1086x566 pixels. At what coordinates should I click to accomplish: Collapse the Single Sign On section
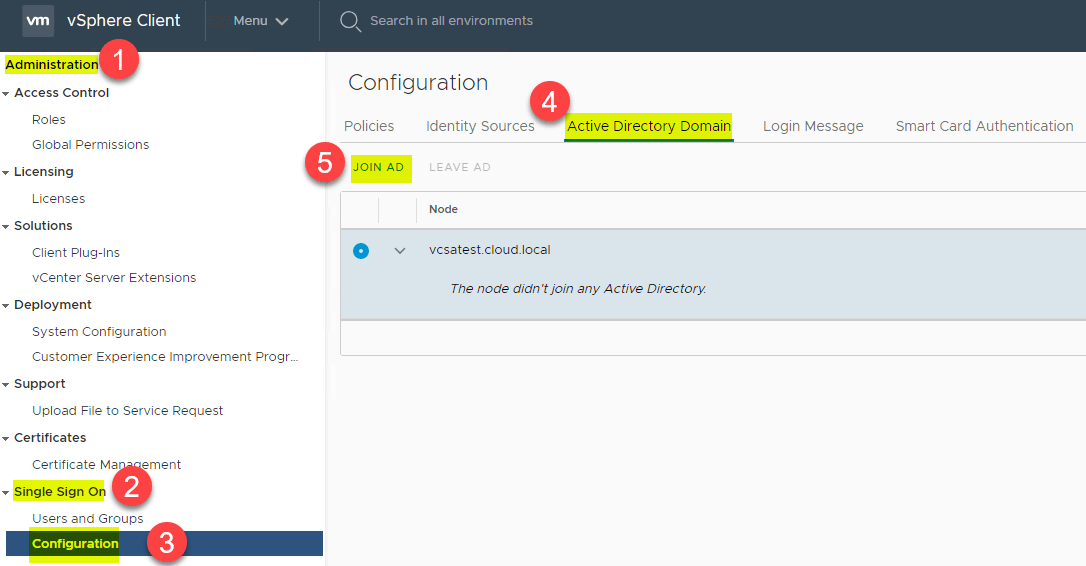[x=6, y=493]
